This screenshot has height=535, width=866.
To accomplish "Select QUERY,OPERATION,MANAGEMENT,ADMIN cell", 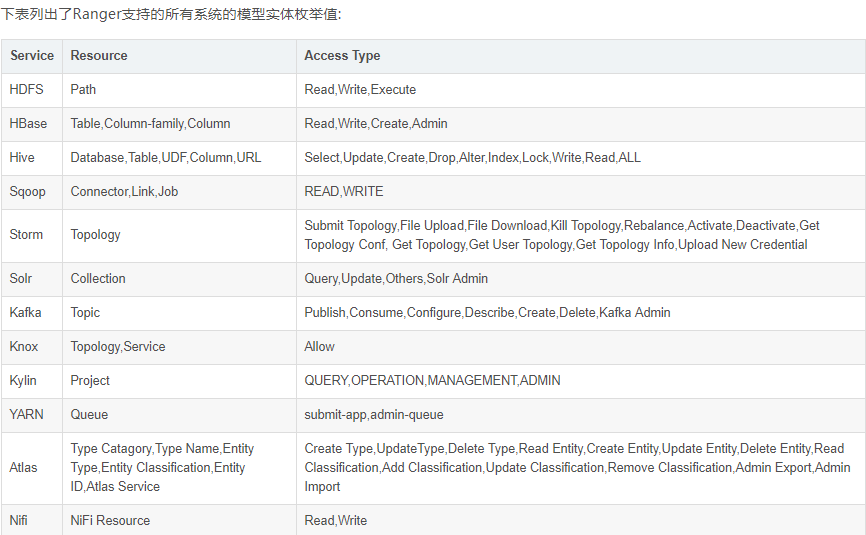I will click(x=580, y=381).
